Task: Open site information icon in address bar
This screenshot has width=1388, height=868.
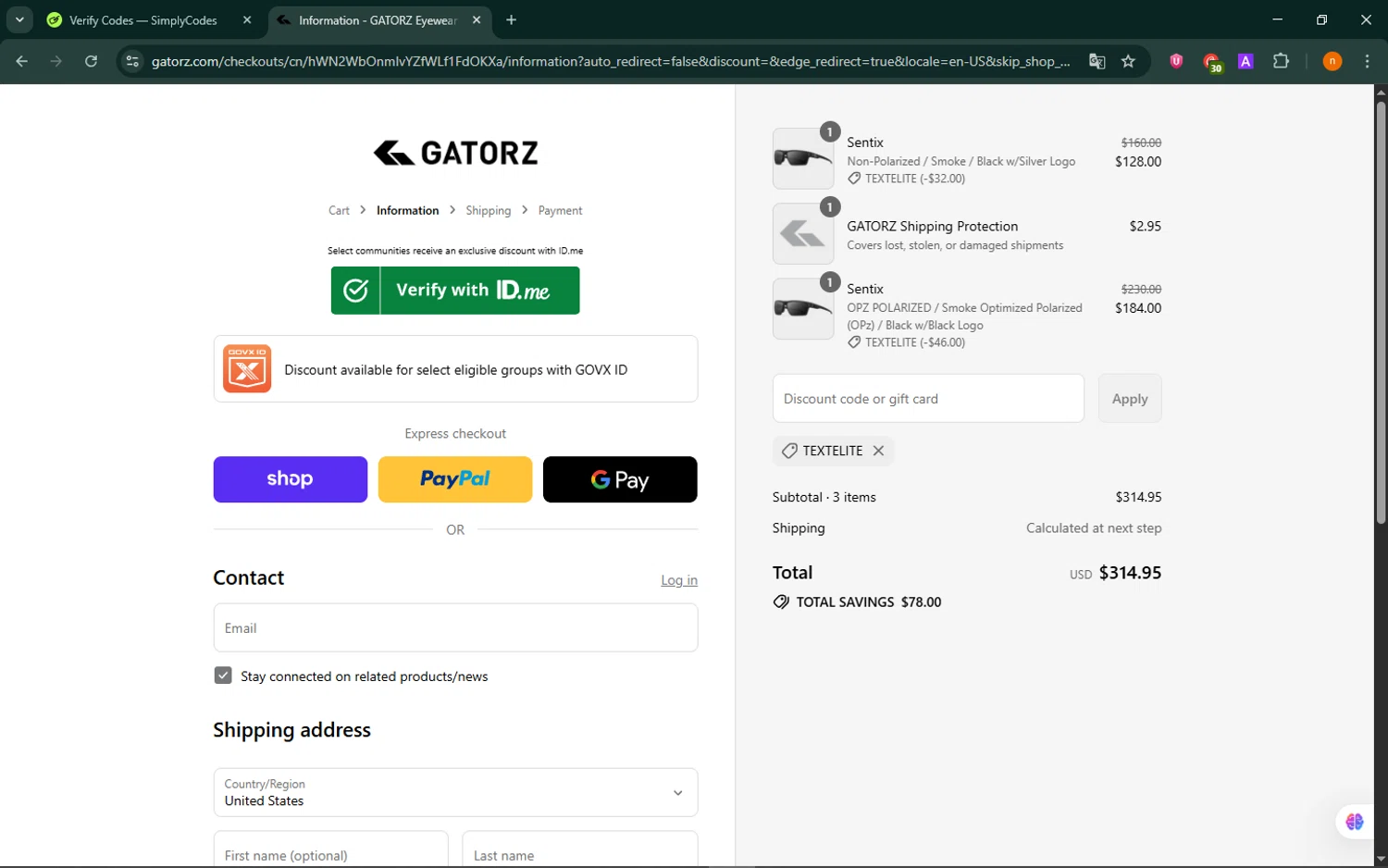Action: tap(132, 61)
